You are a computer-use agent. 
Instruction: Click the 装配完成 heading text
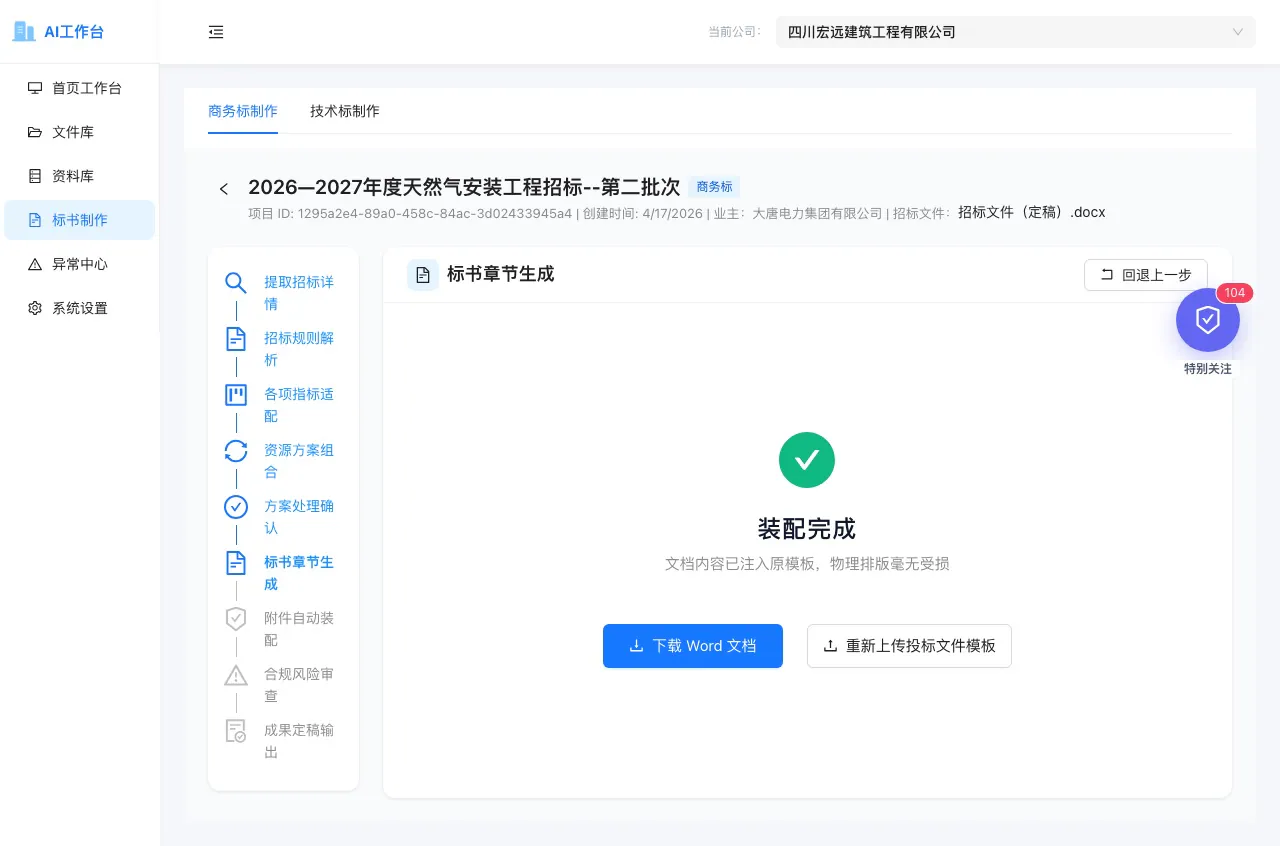click(807, 528)
